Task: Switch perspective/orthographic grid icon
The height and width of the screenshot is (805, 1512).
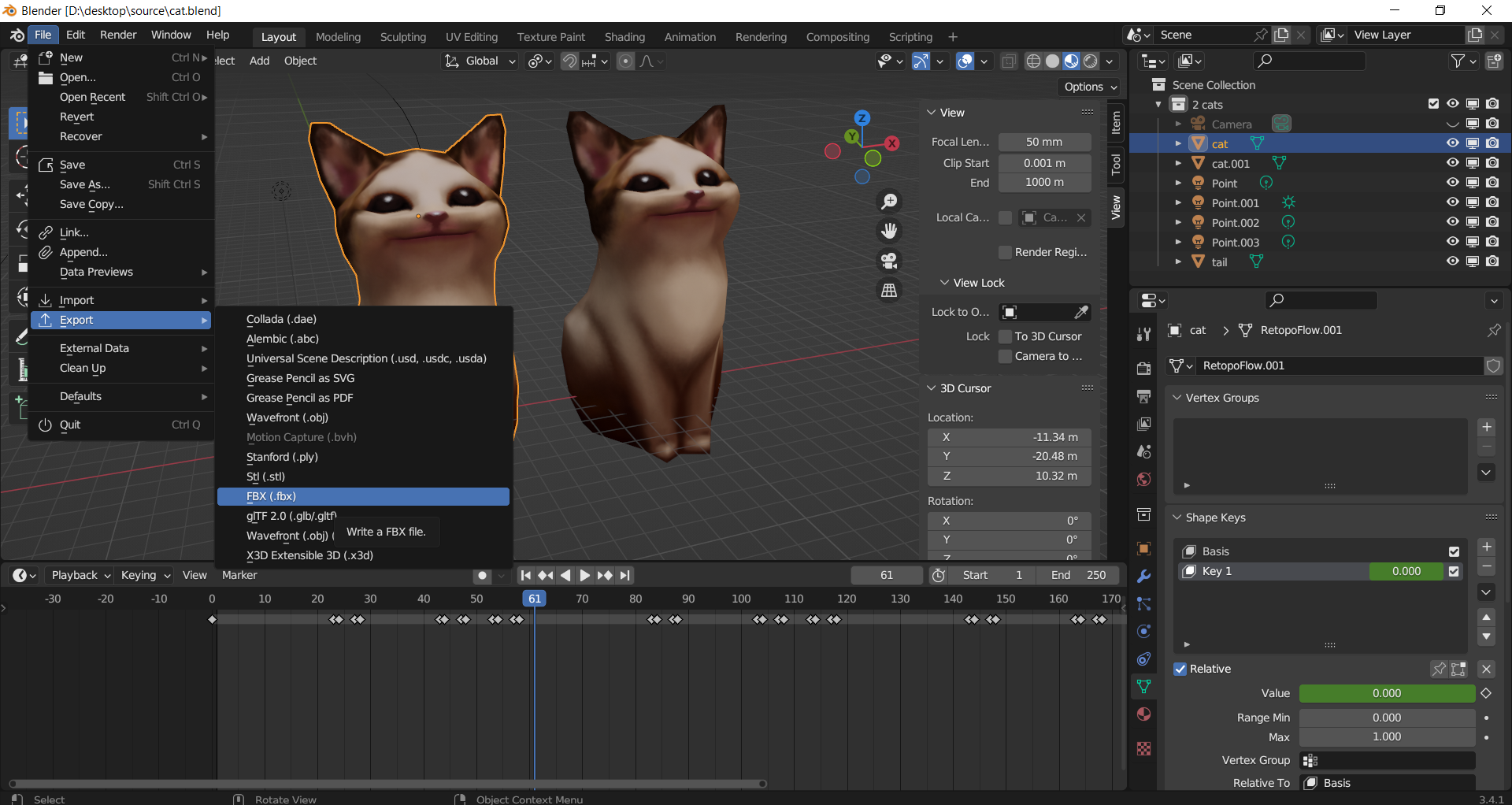Action: point(889,291)
